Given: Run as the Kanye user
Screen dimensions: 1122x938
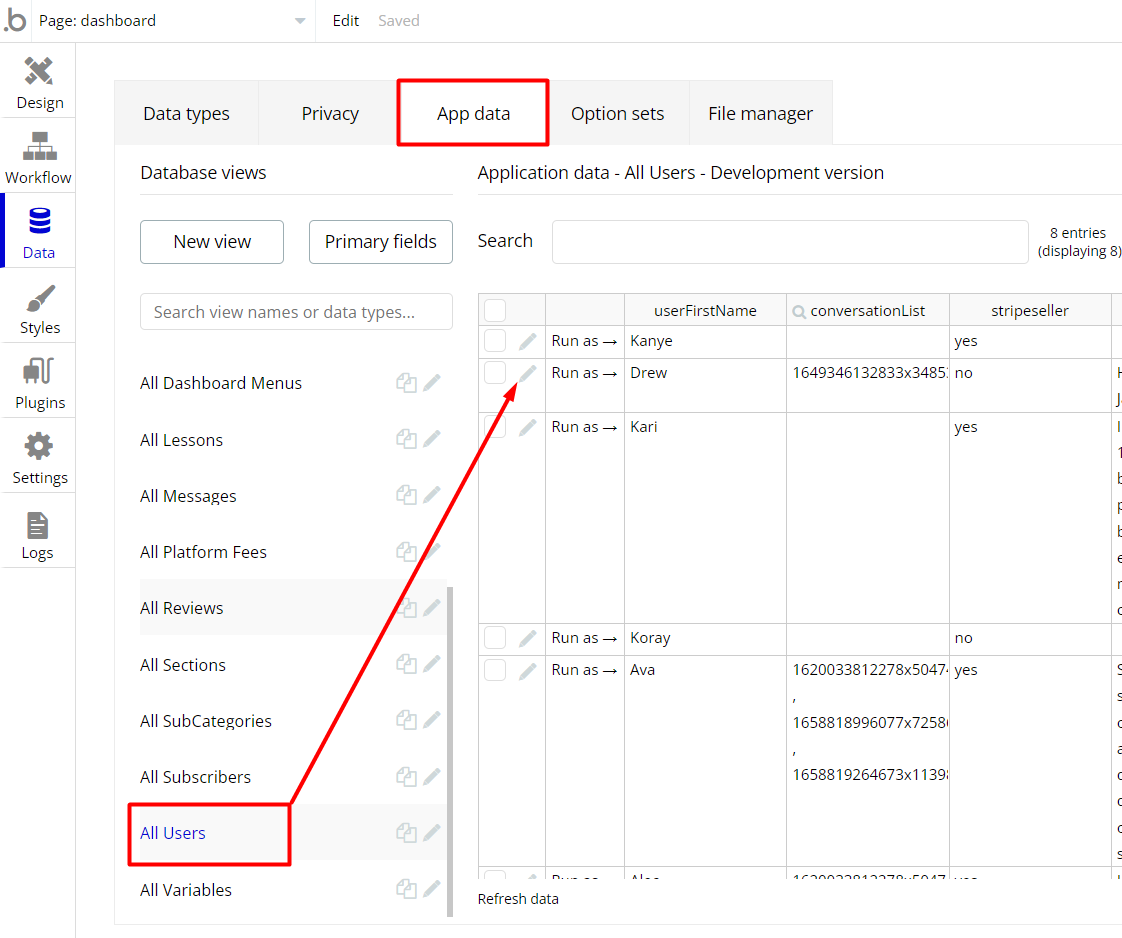Looking at the screenshot, I should [x=584, y=341].
